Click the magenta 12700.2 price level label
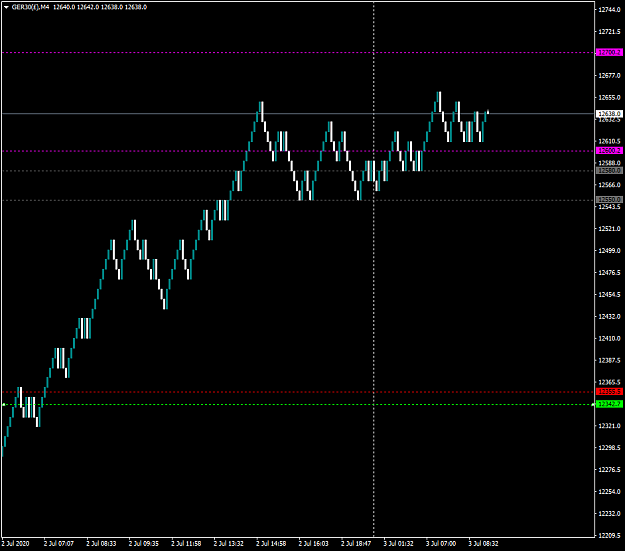The image size is (625, 551). click(x=609, y=53)
